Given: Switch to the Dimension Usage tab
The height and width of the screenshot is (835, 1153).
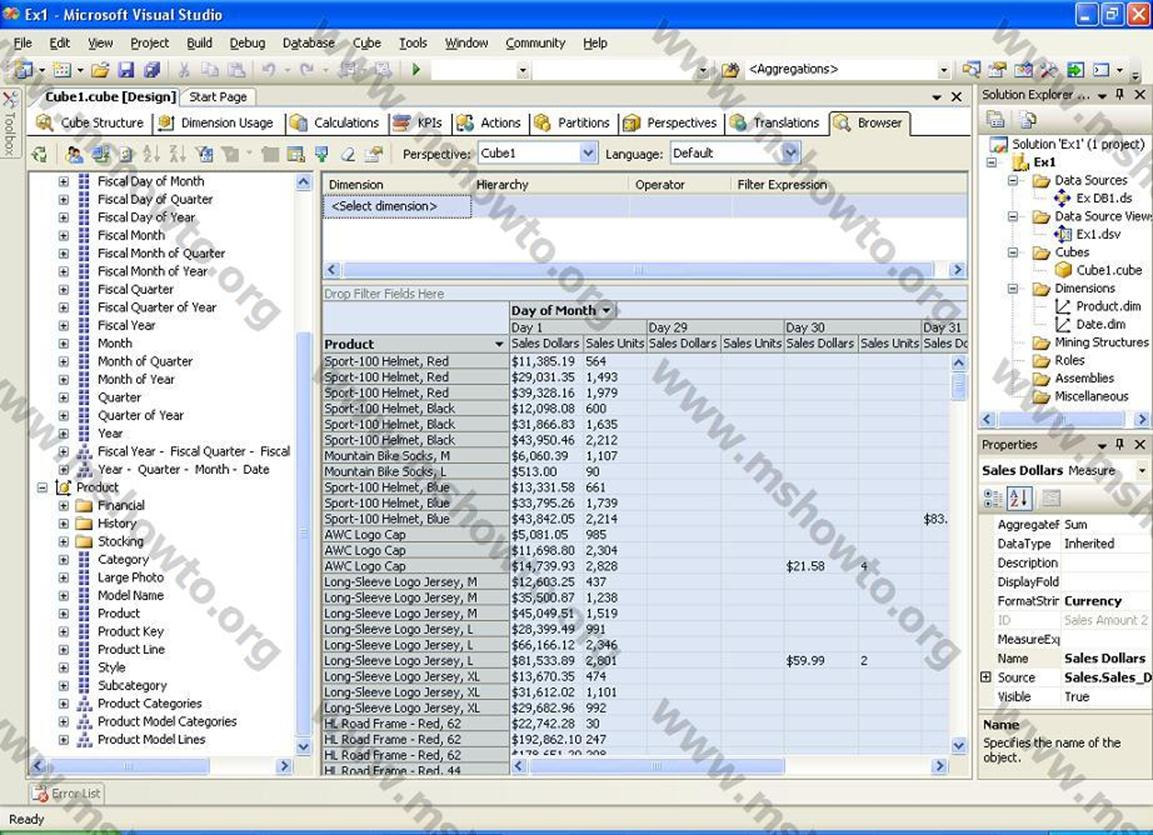Looking at the screenshot, I should click(226, 123).
